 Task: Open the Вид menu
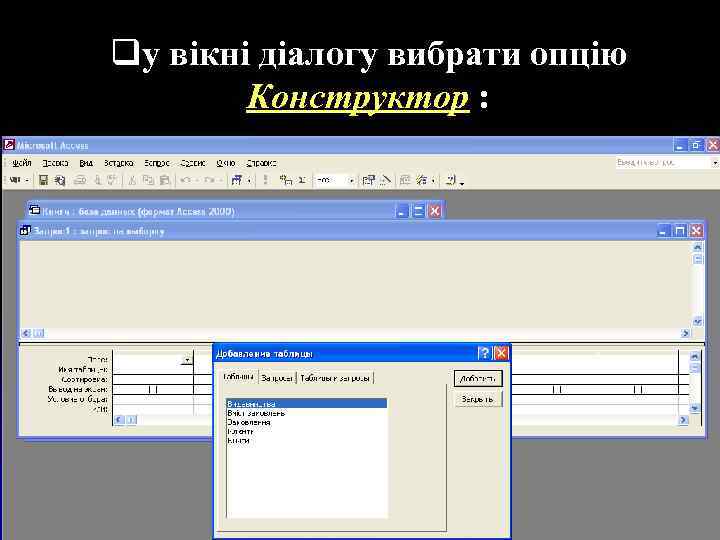click(86, 163)
